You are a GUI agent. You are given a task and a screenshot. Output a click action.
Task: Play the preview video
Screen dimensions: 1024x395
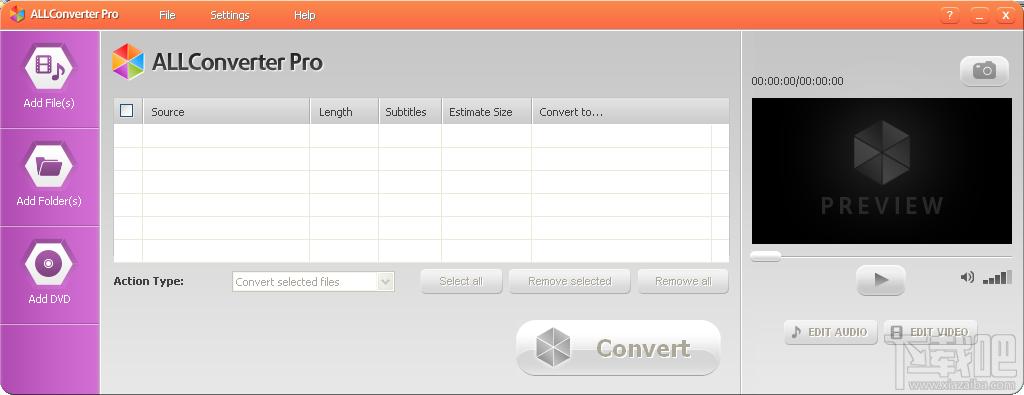click(880, 280)
